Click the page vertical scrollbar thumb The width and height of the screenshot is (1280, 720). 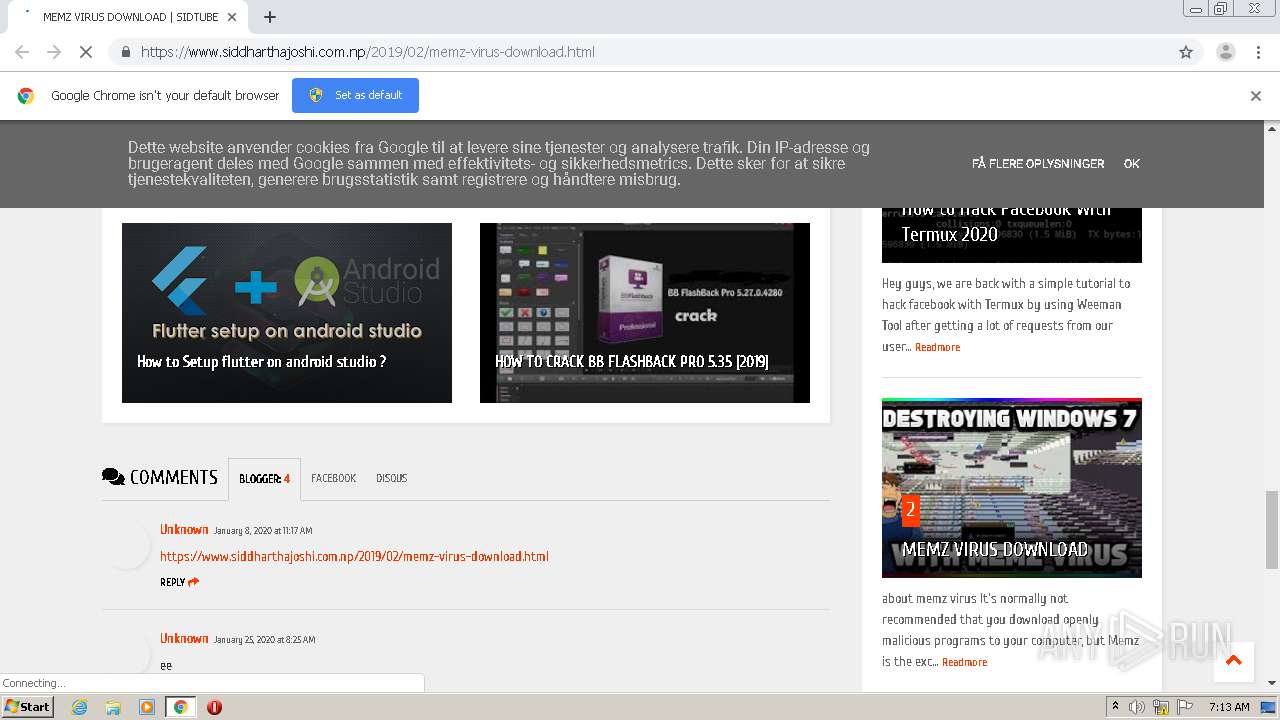tap(1272, 529)
